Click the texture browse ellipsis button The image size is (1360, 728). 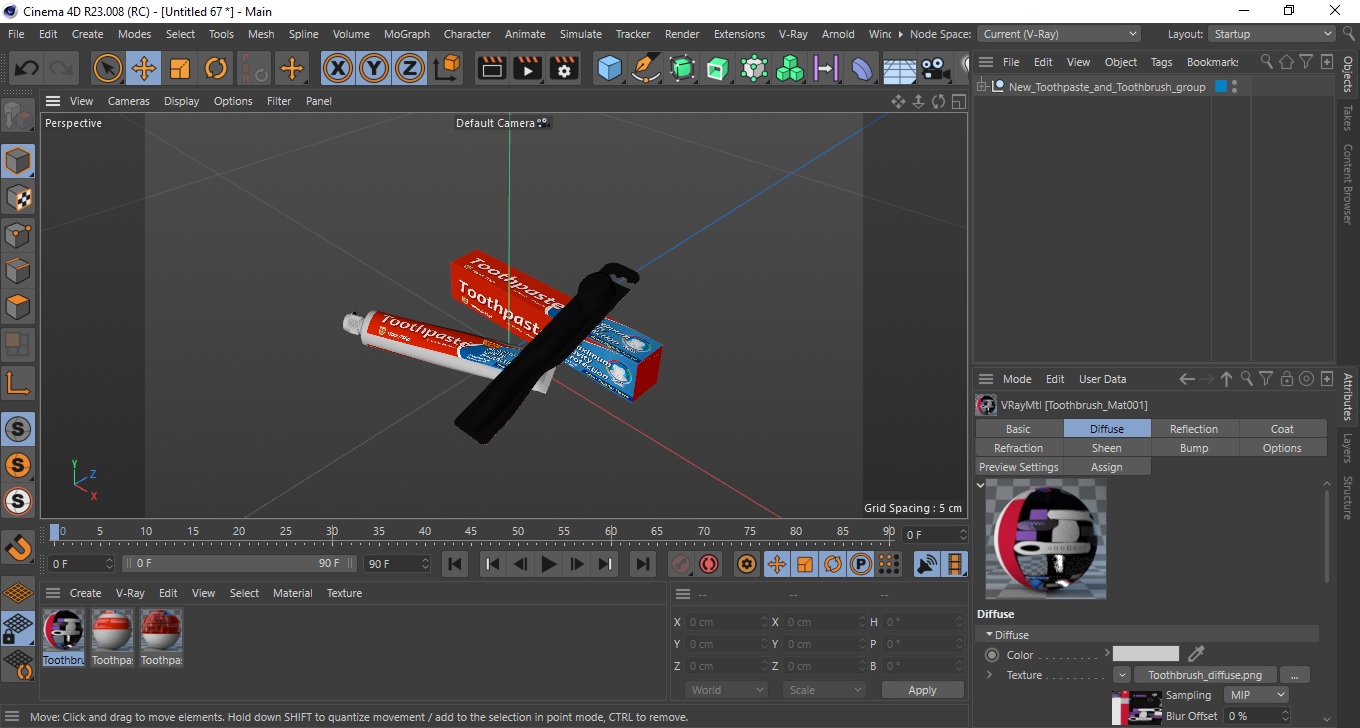[x=1294, y=675]
